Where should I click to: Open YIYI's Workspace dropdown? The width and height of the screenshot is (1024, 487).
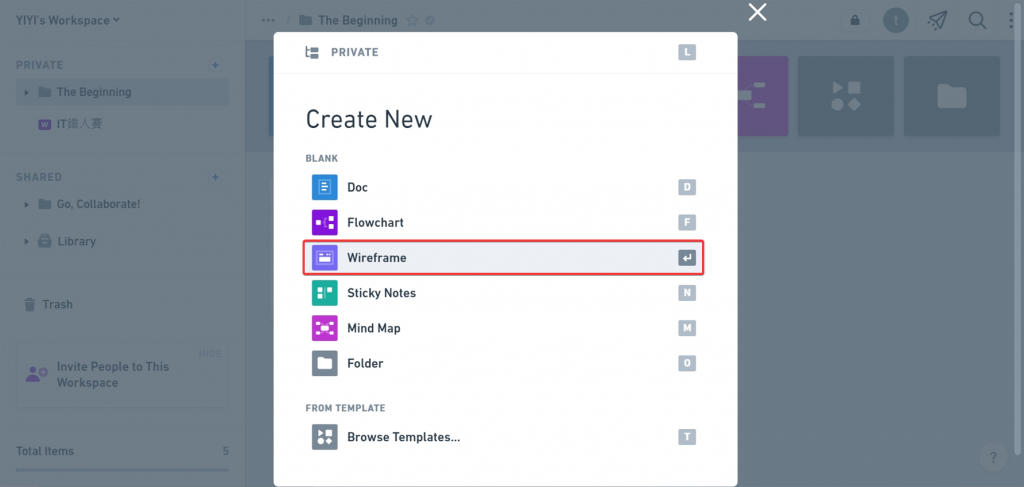click(x=68, y=20)
